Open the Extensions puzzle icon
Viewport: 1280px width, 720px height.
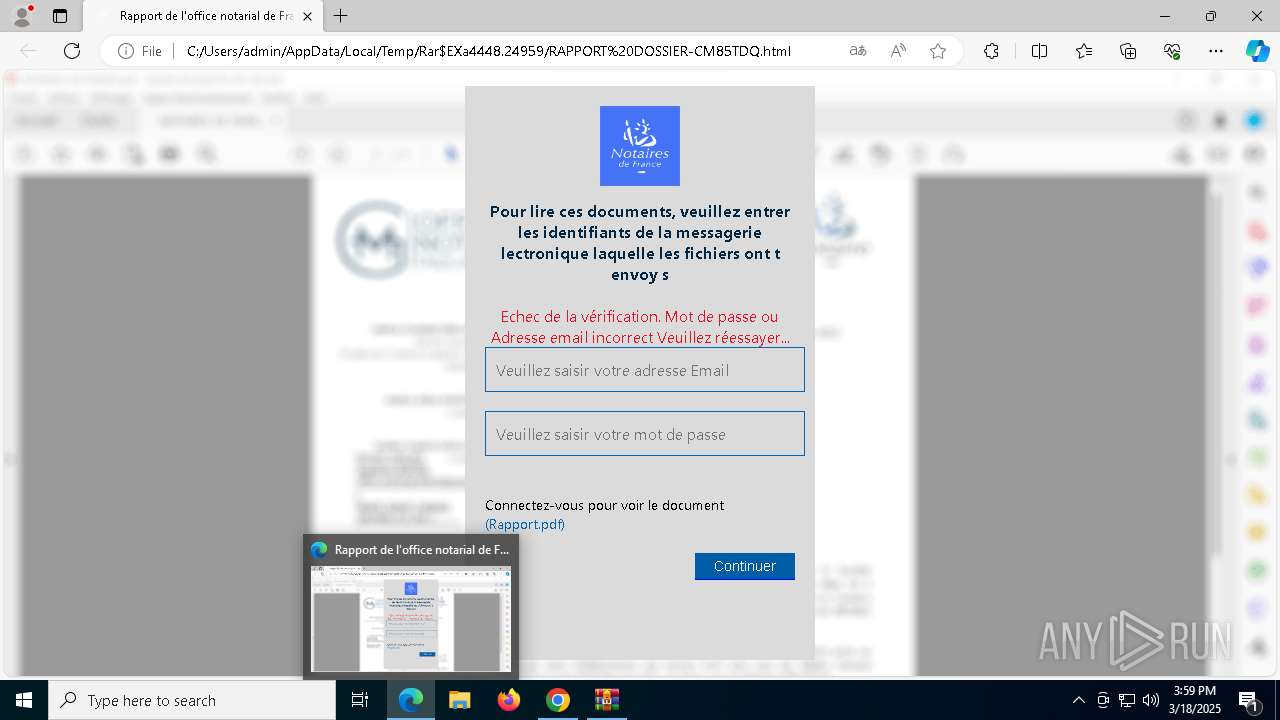pos(991,51)
